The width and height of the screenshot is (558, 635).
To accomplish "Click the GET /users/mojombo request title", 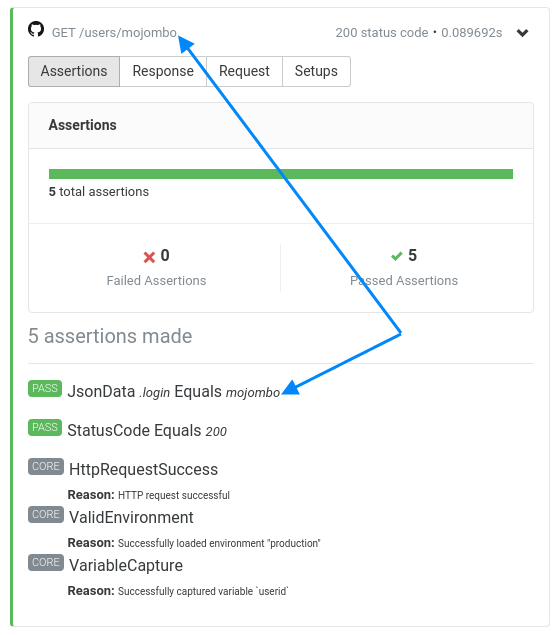I will (x=114, y=33).
